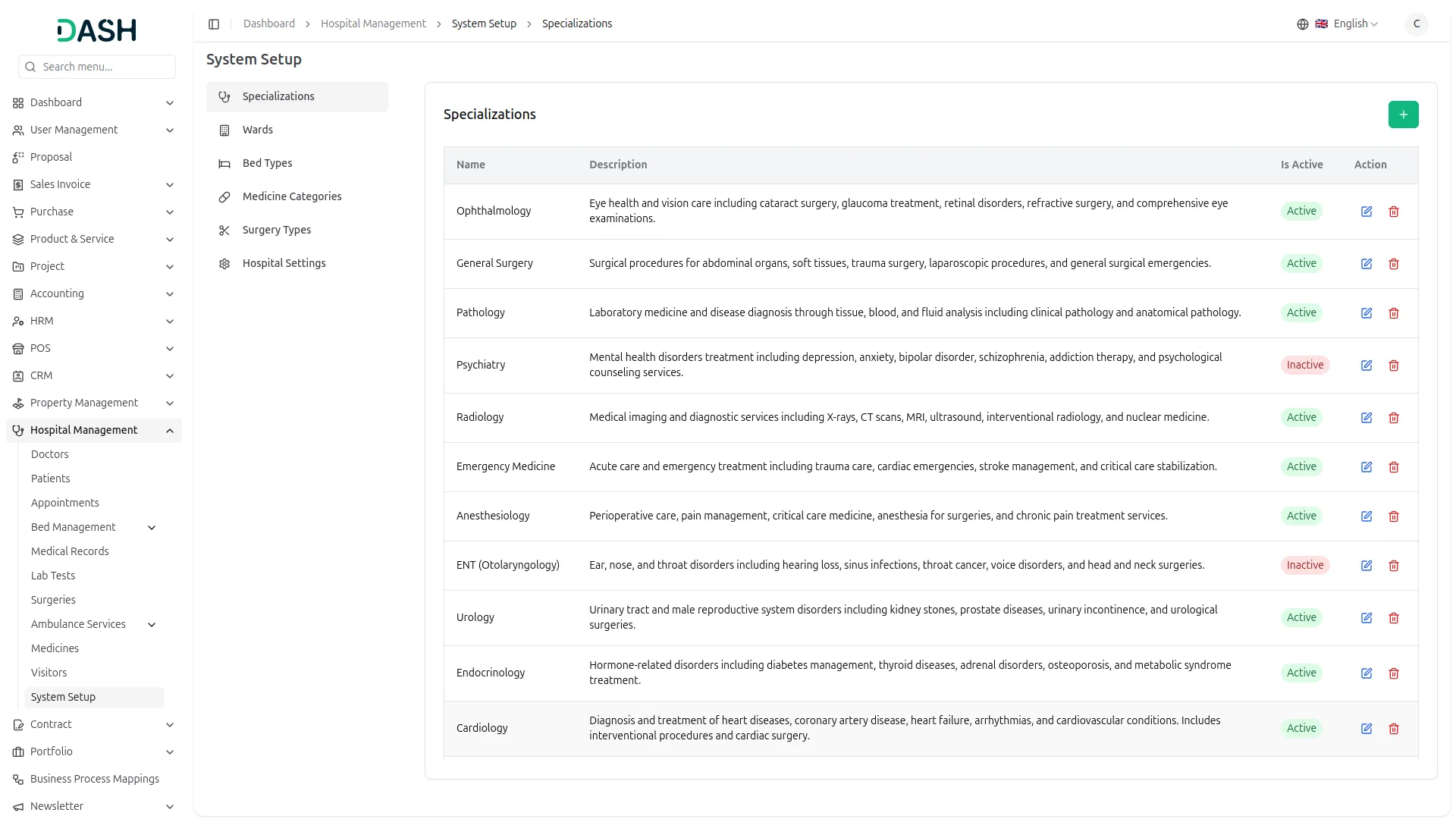Expand the Sales Invoice menu

tap(94, 185)
